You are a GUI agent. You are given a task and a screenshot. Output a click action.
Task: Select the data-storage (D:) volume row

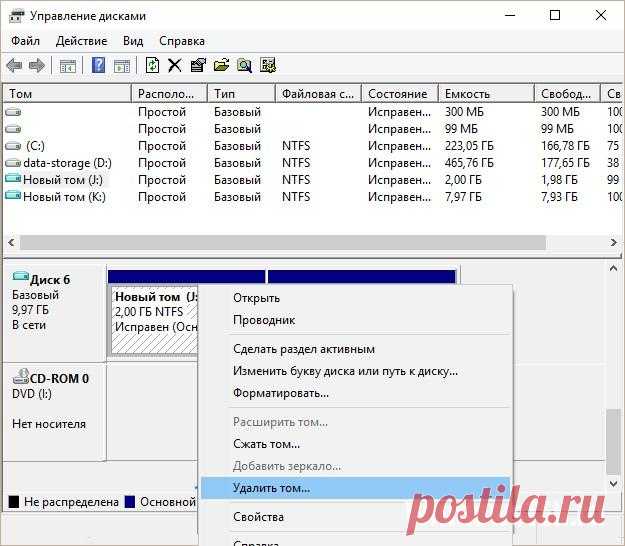[x=66, y=162]
